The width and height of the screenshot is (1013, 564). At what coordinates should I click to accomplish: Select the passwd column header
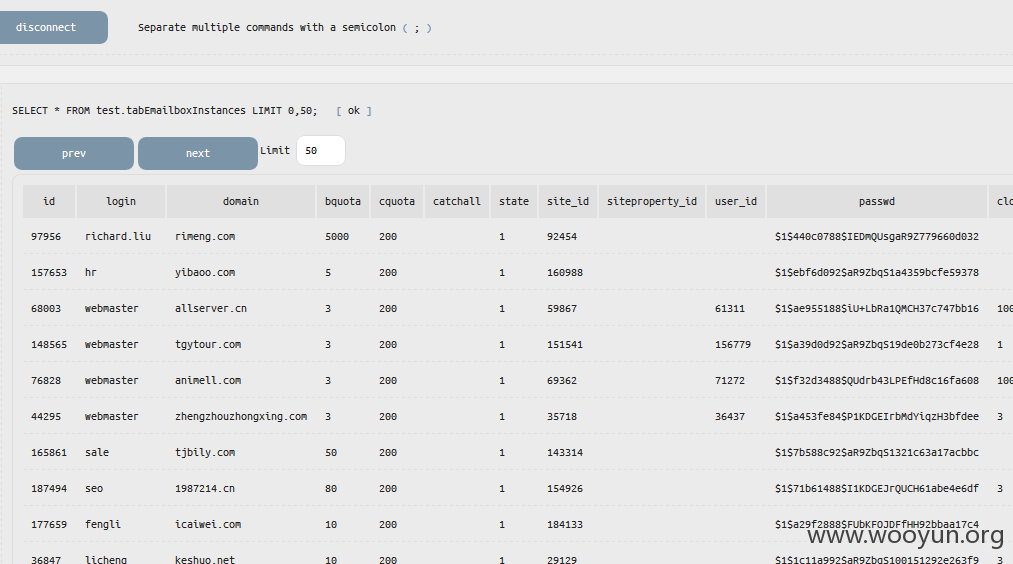click(x=877, y=202)
